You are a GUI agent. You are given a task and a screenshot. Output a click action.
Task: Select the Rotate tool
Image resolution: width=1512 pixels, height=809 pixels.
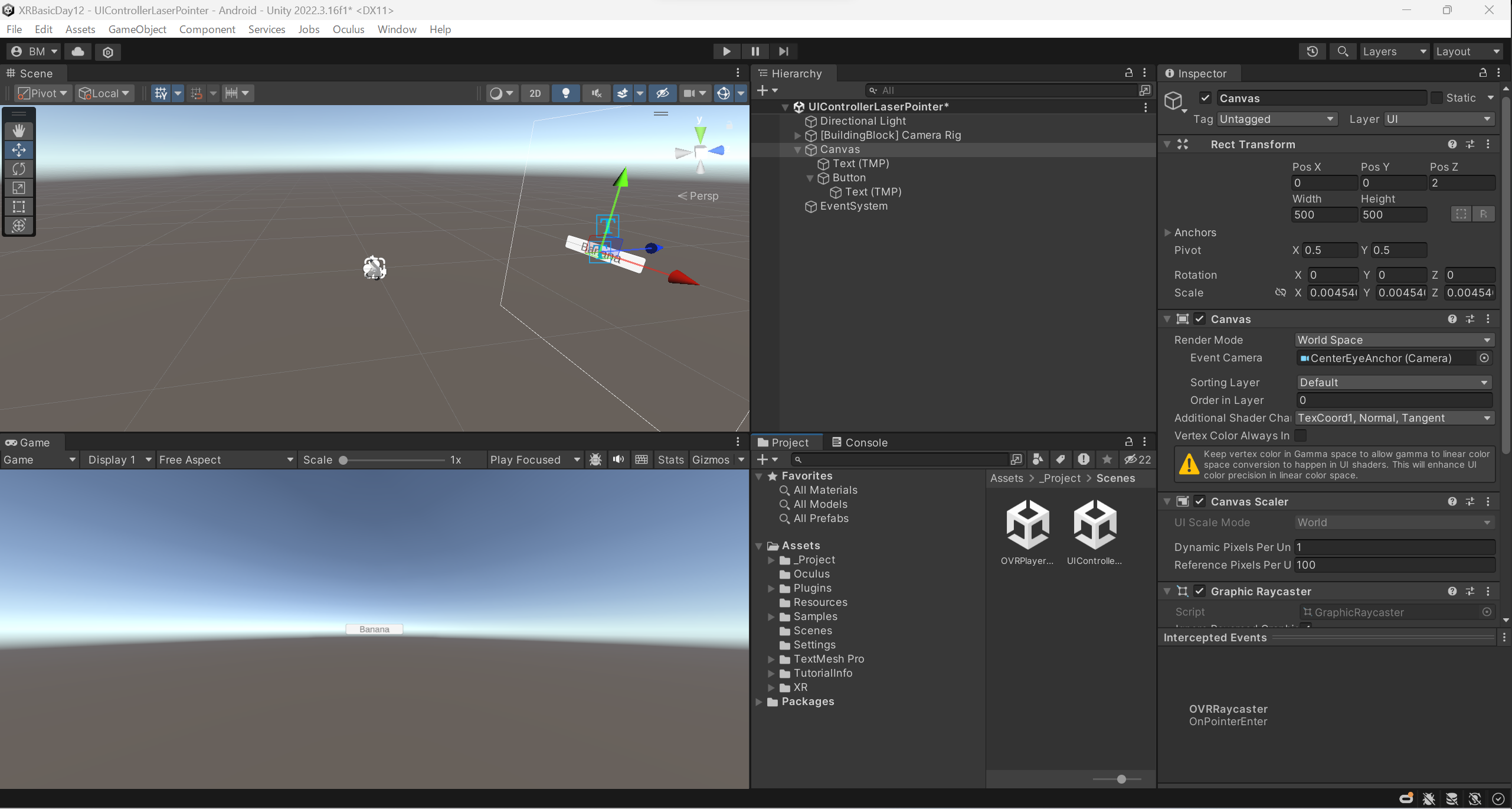click(19, 169)
